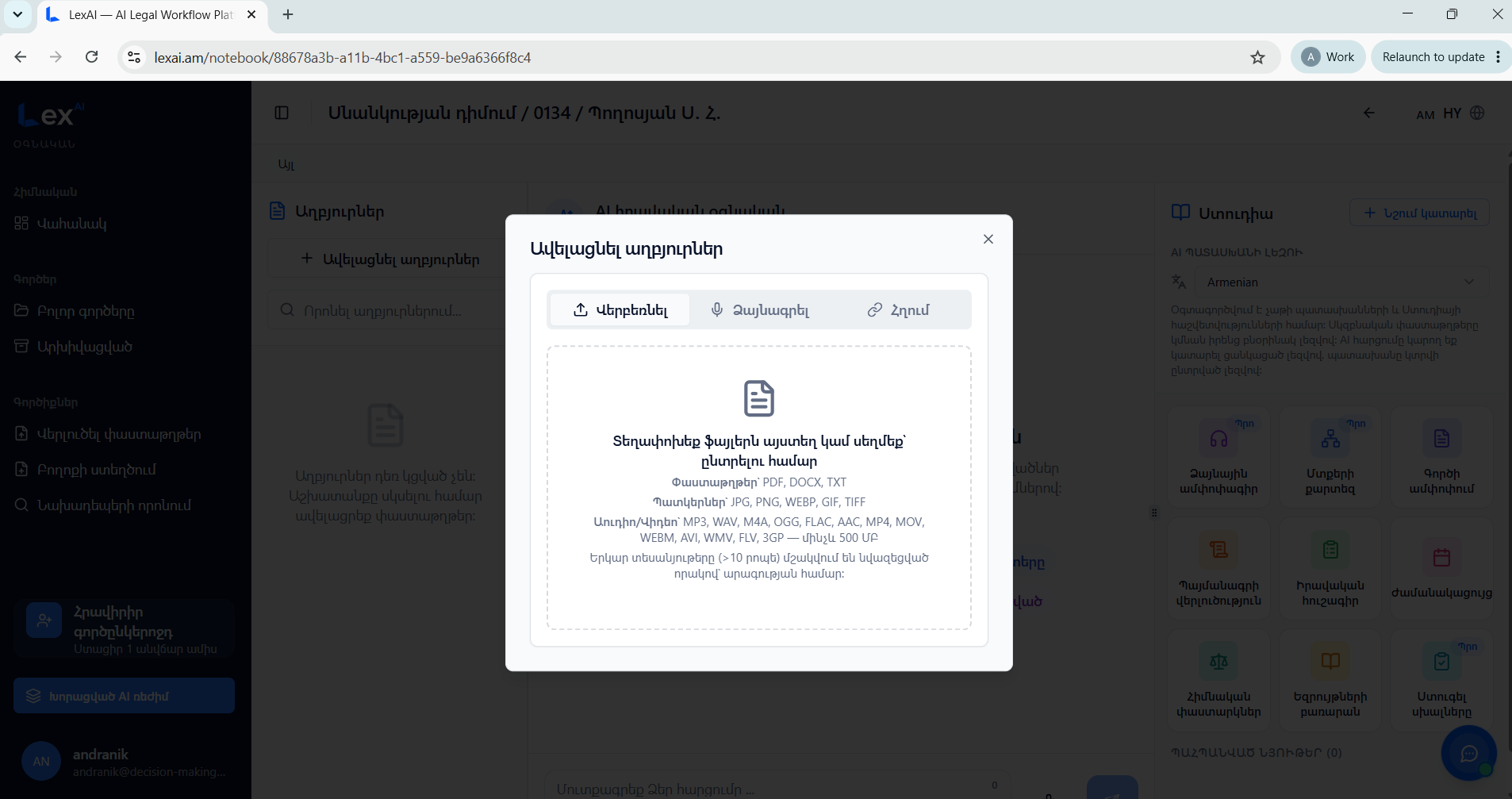The width and height of the screenshot is (1512, 799).
Task: Open Իրավական հուշագիր legal memo card
Action: click(1330, 568)
